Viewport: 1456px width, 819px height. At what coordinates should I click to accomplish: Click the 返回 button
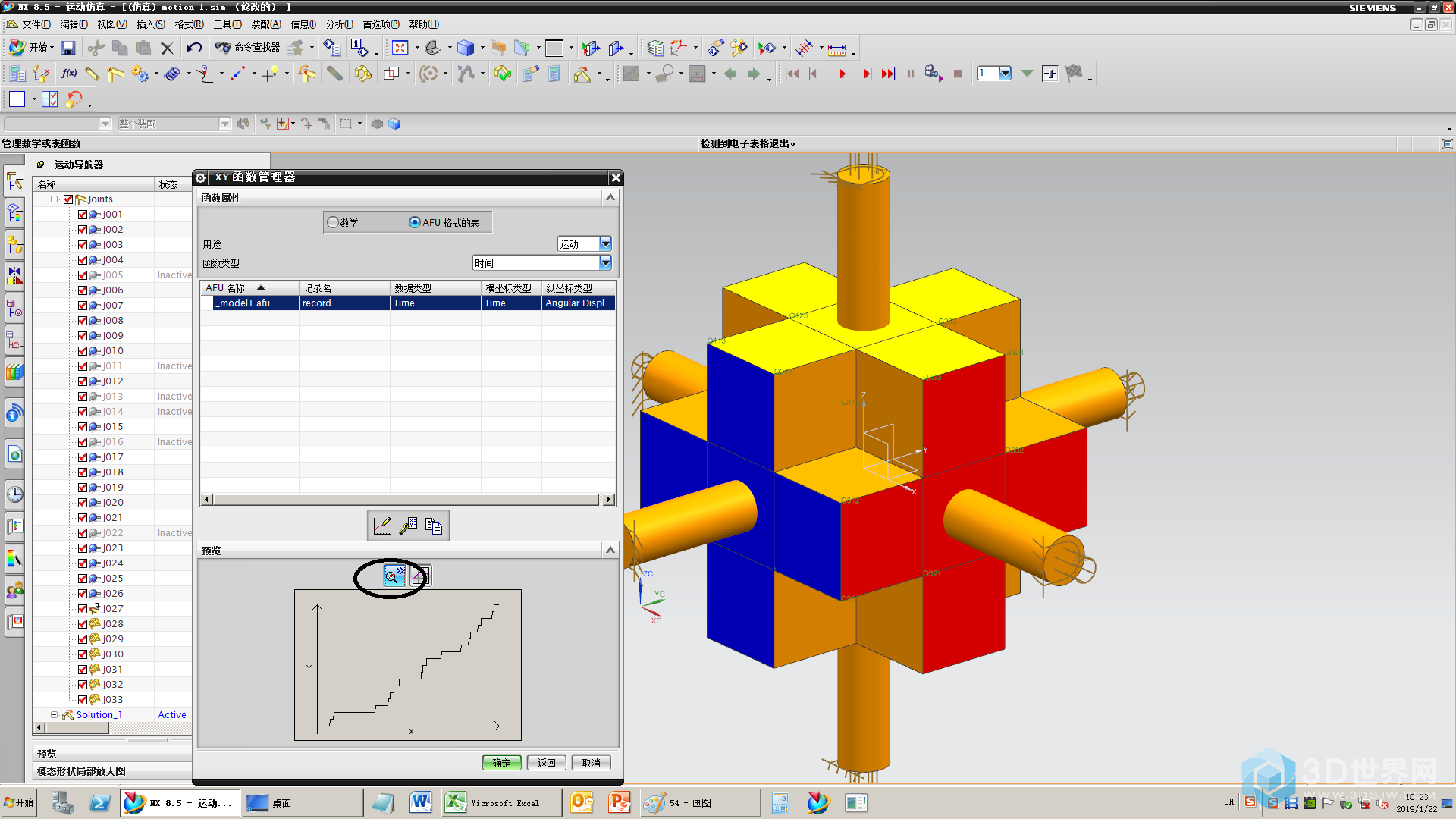click(547, 763)
